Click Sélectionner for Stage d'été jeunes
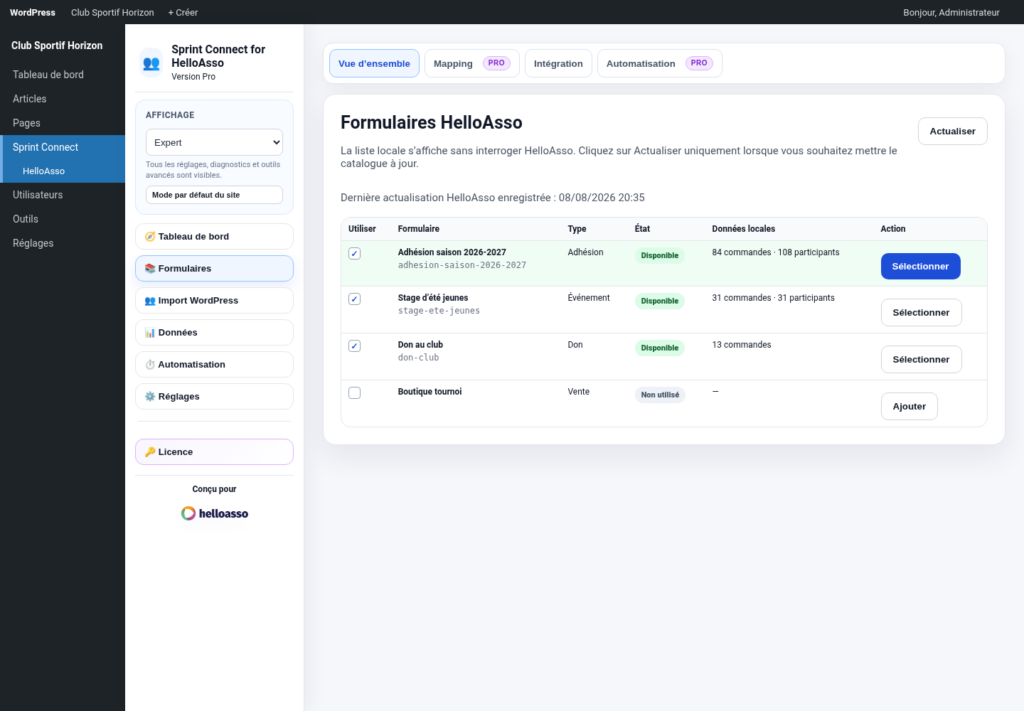Viewport: 1024px width, 711px height. coord(921,313)
